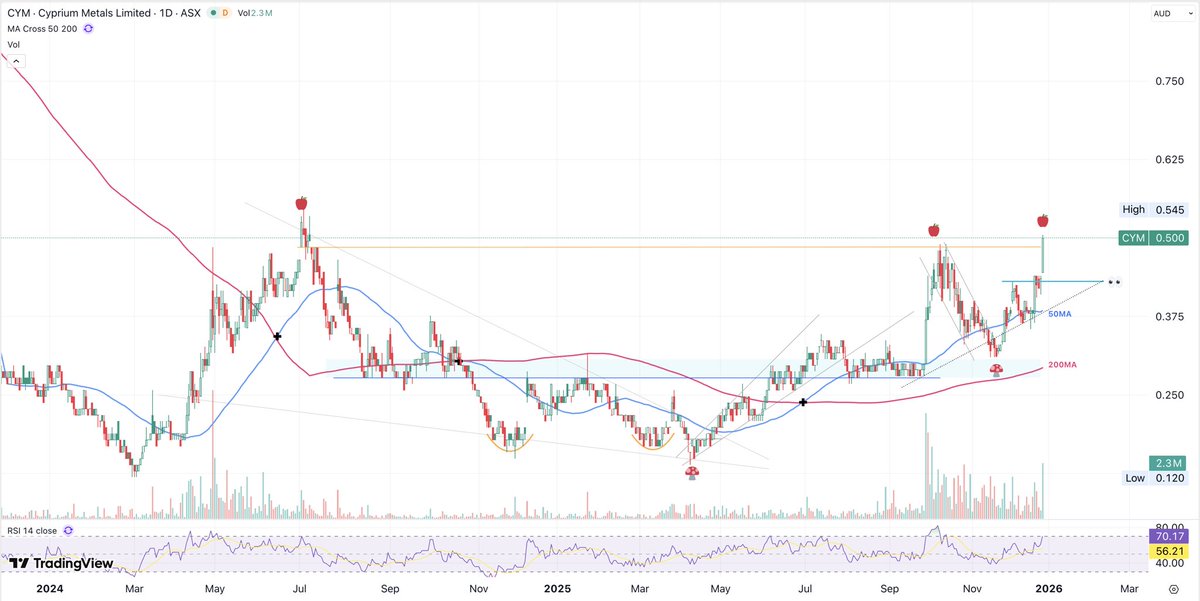Click the apple marker above the latest candle

(x=1043, y=220)
